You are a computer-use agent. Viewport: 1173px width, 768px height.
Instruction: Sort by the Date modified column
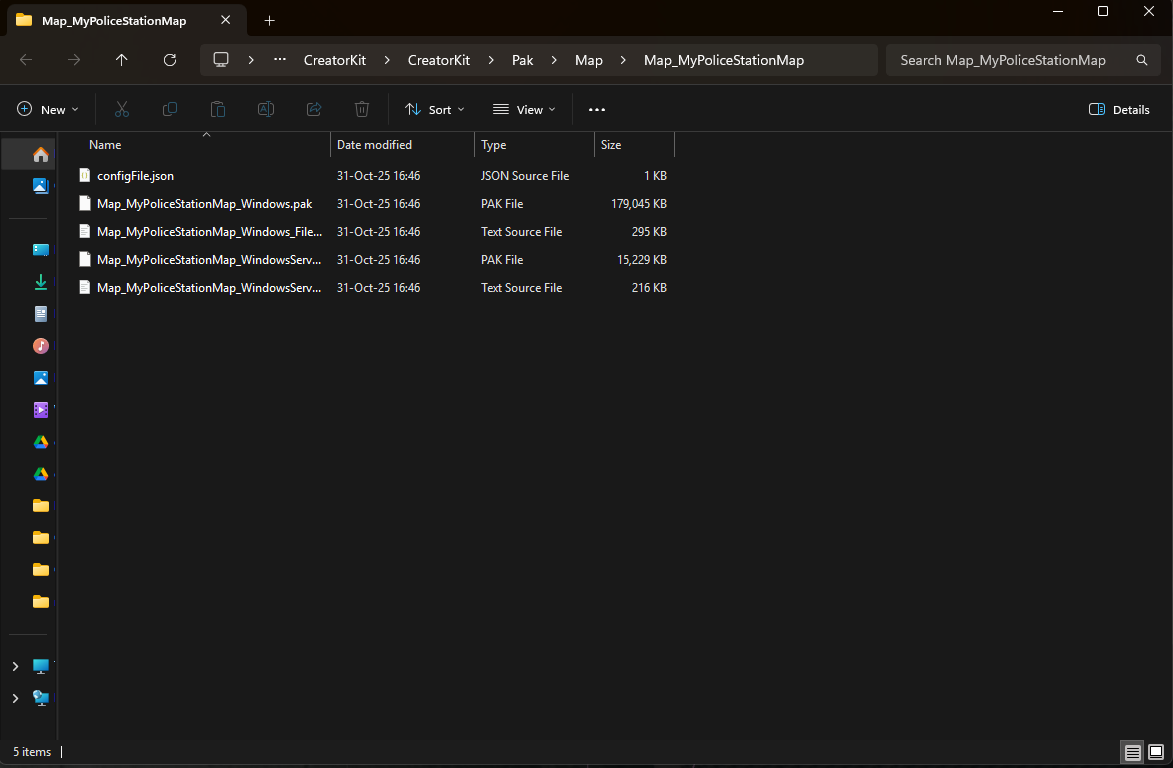(374, 145)
